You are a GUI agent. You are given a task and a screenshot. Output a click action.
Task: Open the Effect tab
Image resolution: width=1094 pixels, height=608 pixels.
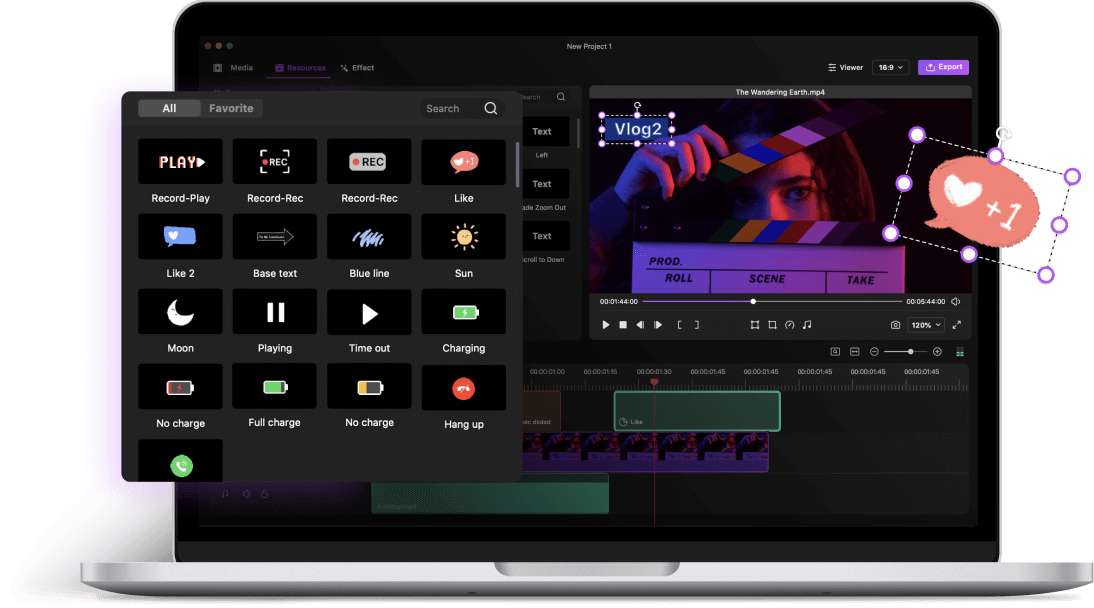(357, 68)
